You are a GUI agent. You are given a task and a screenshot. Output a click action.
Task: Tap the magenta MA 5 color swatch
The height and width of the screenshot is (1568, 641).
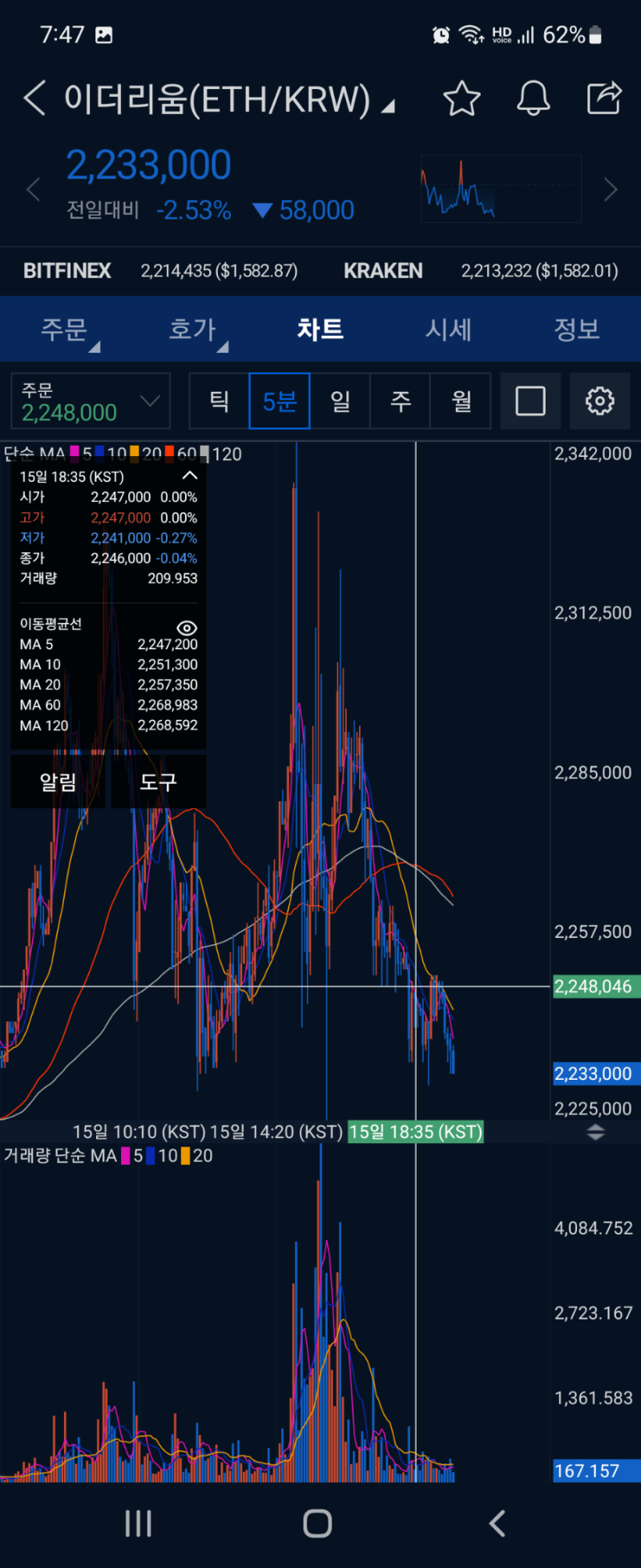[75, 454]
